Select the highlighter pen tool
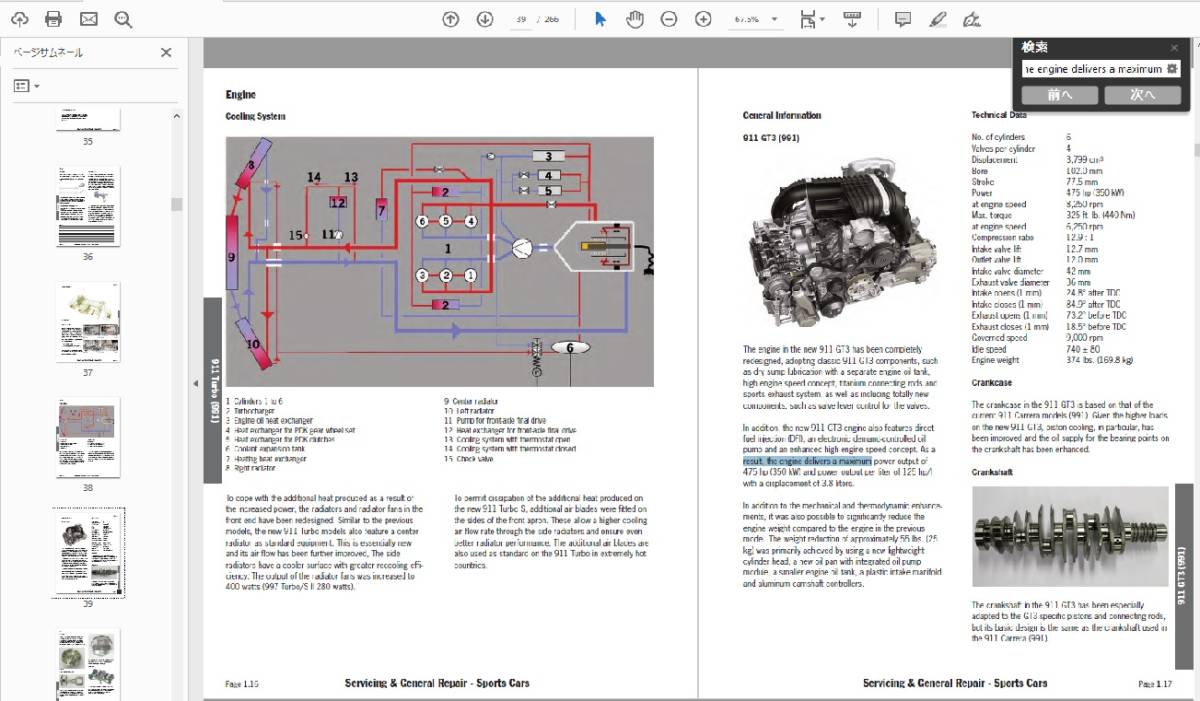The height and width of the screenshot is (701, 1200). coord(937,19)
